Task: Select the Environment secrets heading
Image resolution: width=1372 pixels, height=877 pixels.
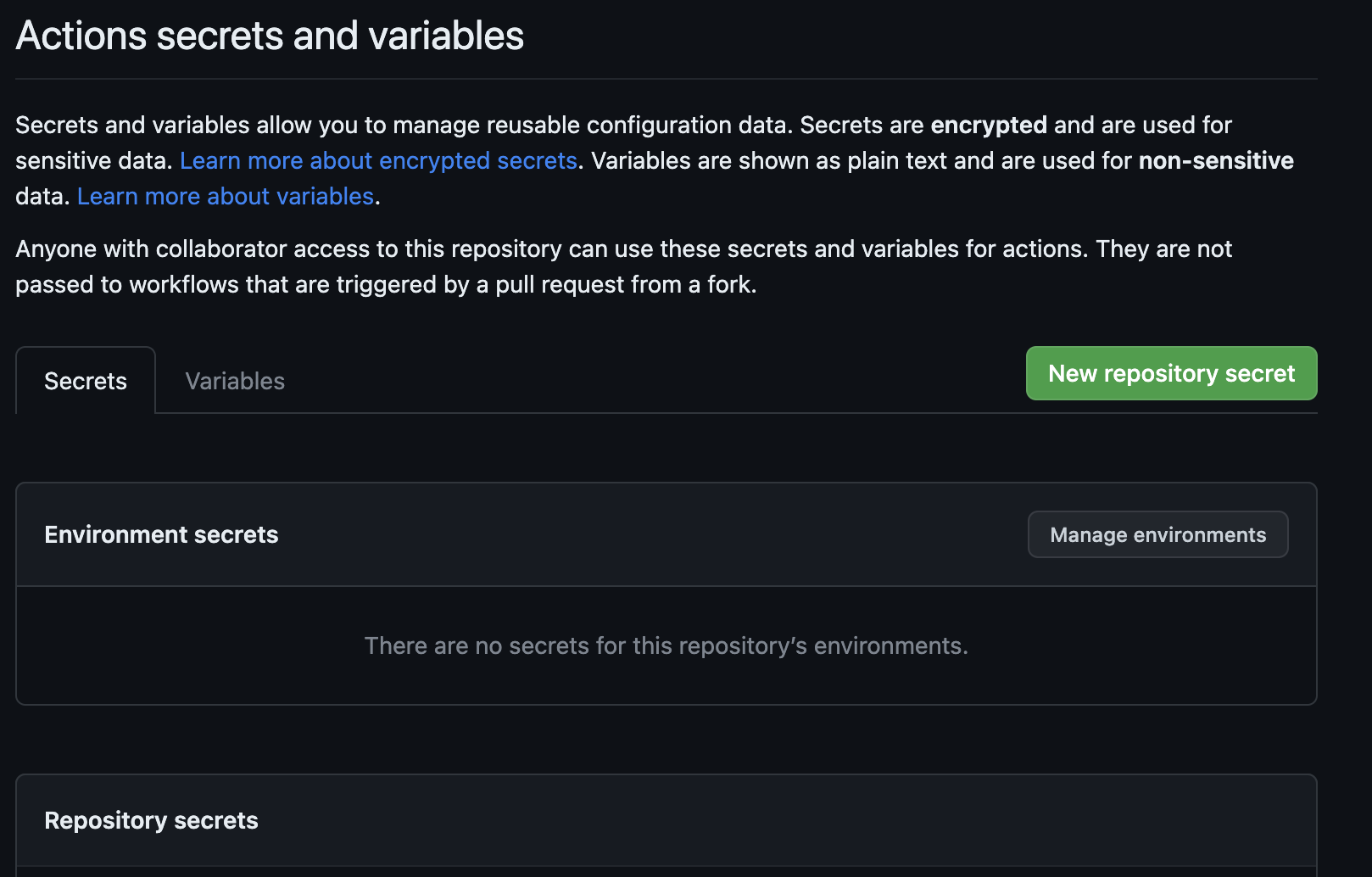Action: (161, 534)
